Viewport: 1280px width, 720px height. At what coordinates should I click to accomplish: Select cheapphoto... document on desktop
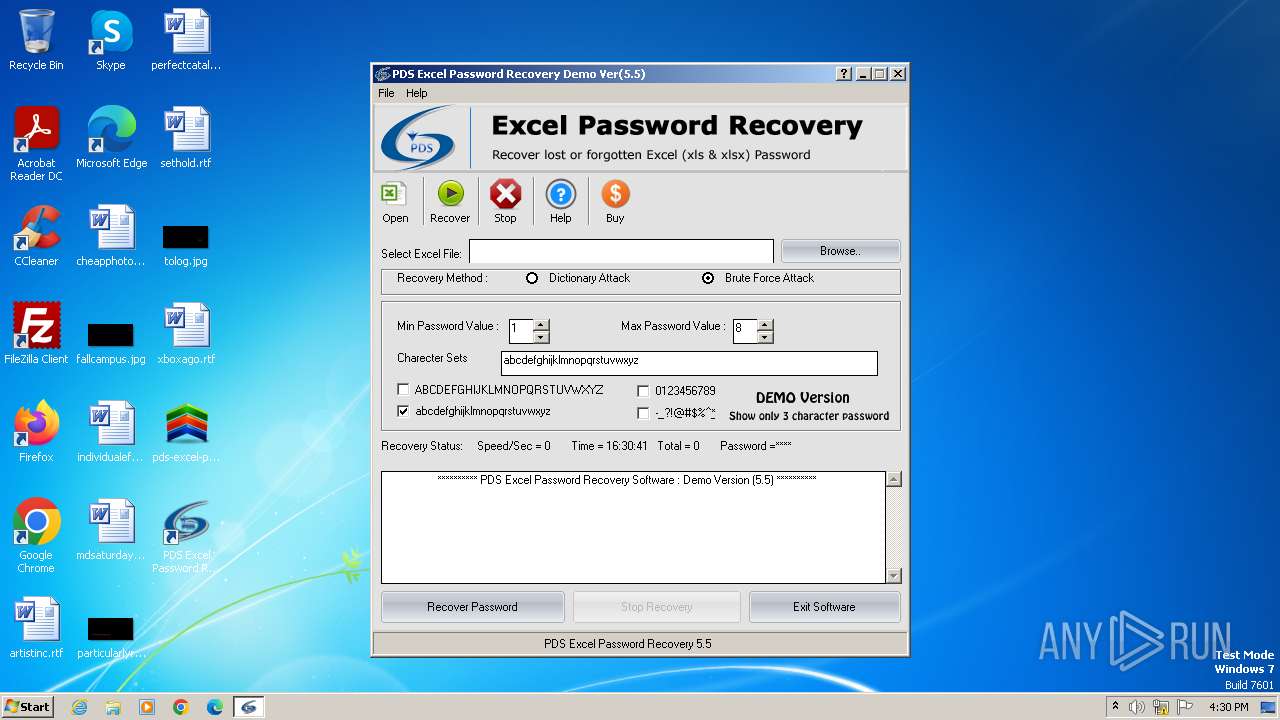click(x=111, y=236)
